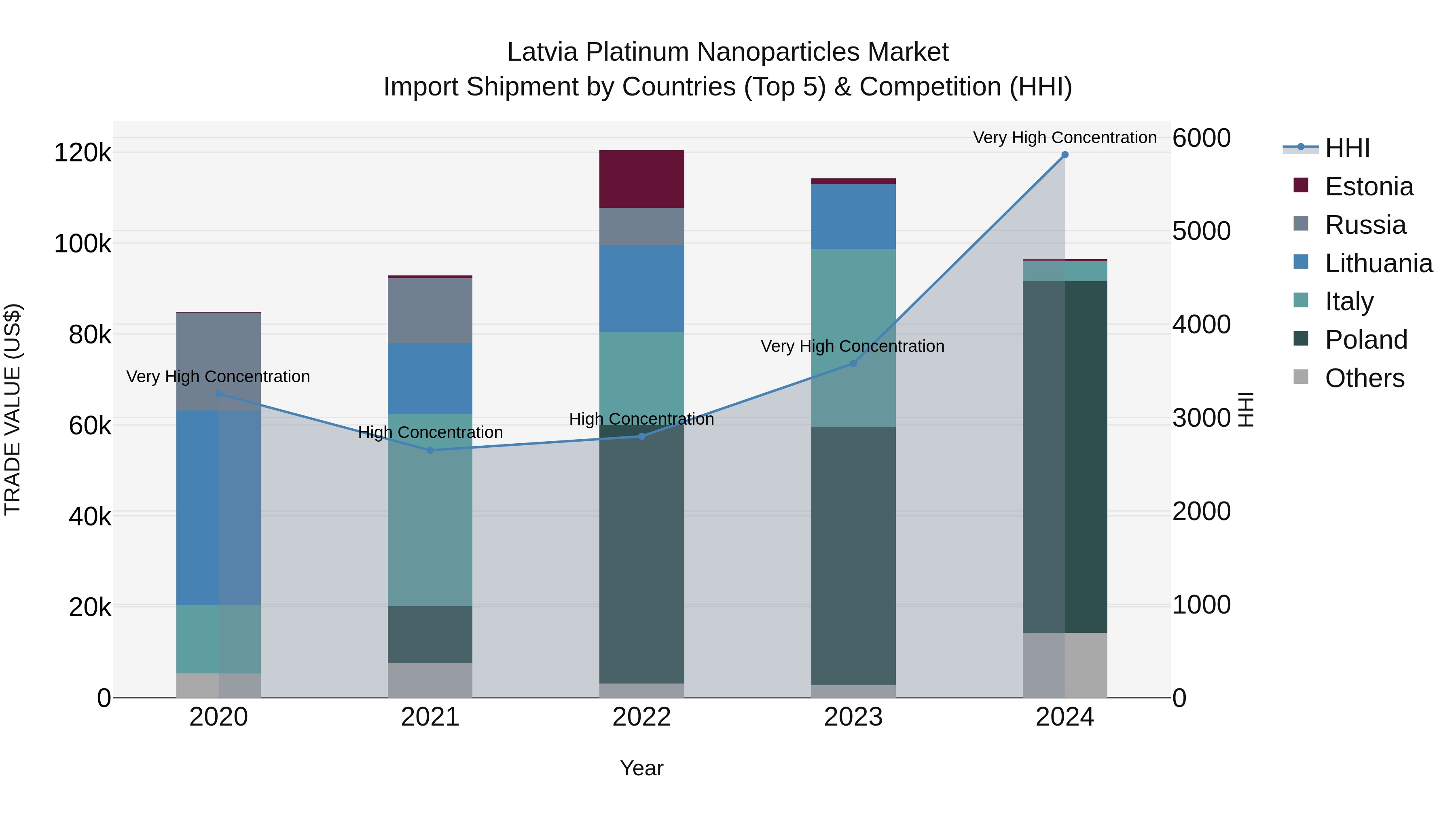Screen dimensions: 1456x819
Task: Click the Others segment of 2020 bar
Action: coord(219,686)
